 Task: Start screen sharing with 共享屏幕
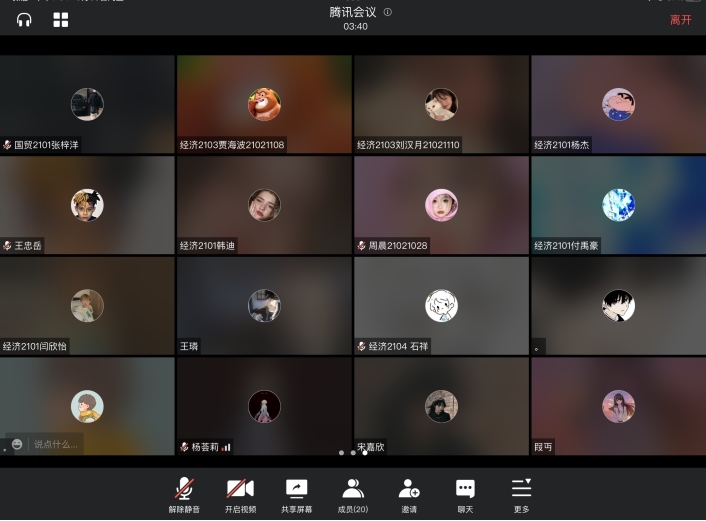click(296, 494)
